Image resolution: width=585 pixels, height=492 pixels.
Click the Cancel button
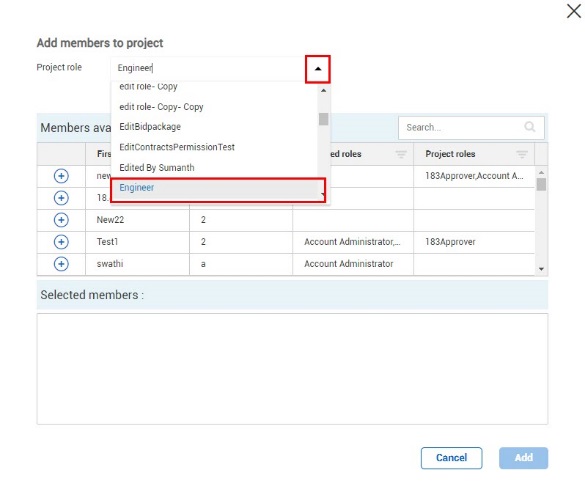(451, 458)
